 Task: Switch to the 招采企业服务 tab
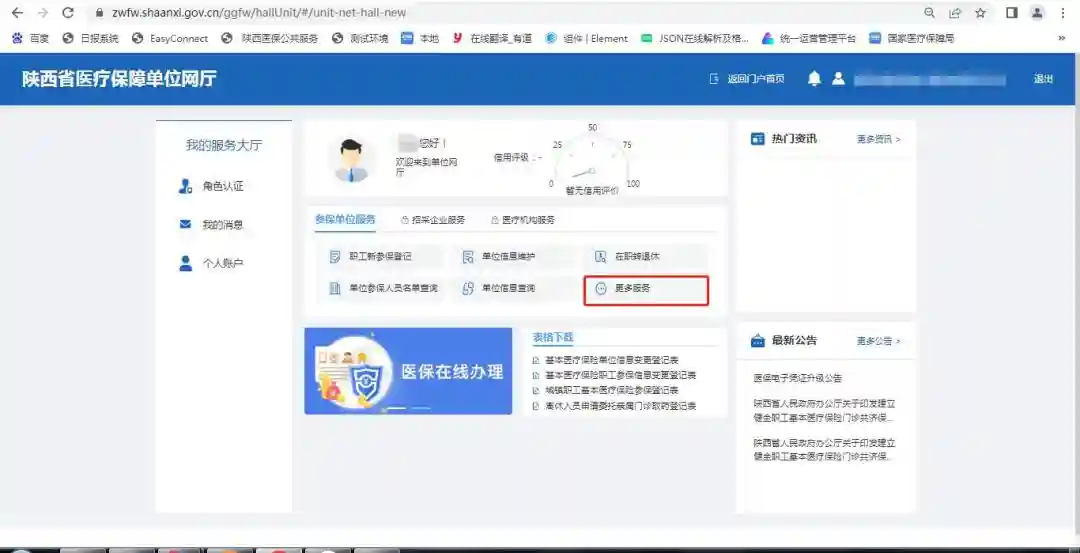pos(432,220)
